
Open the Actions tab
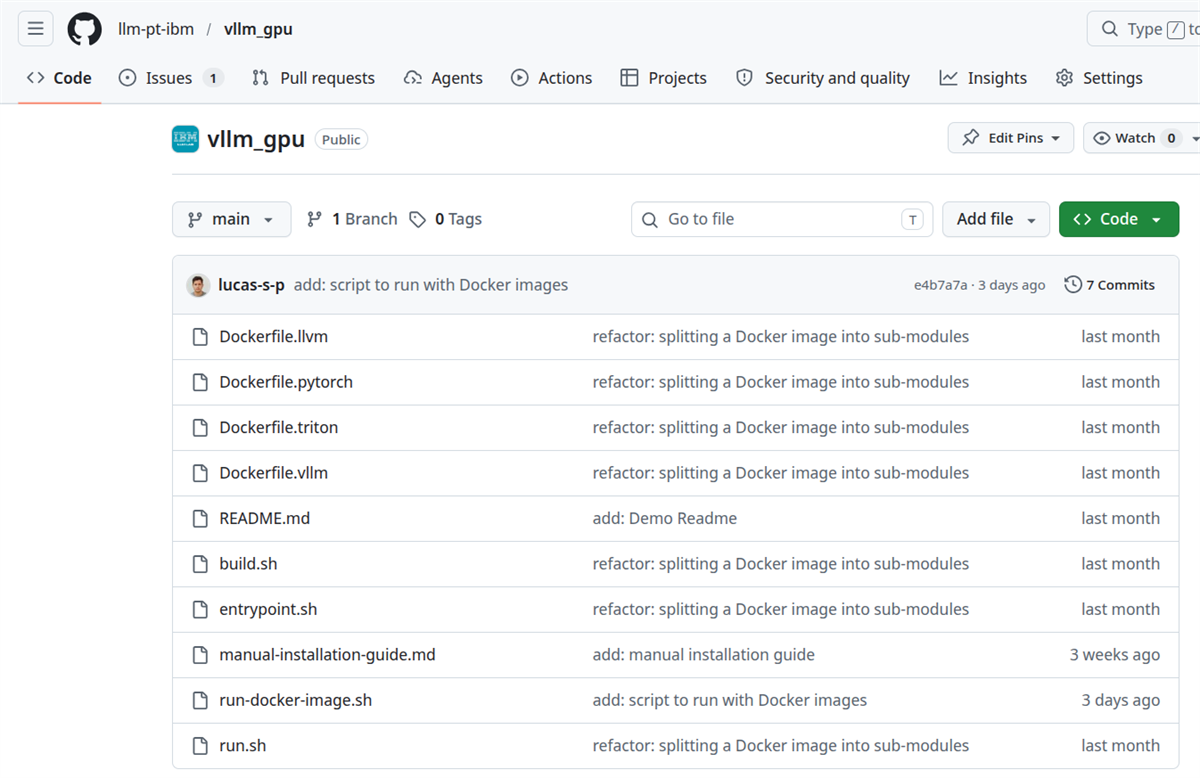point(552,78)
